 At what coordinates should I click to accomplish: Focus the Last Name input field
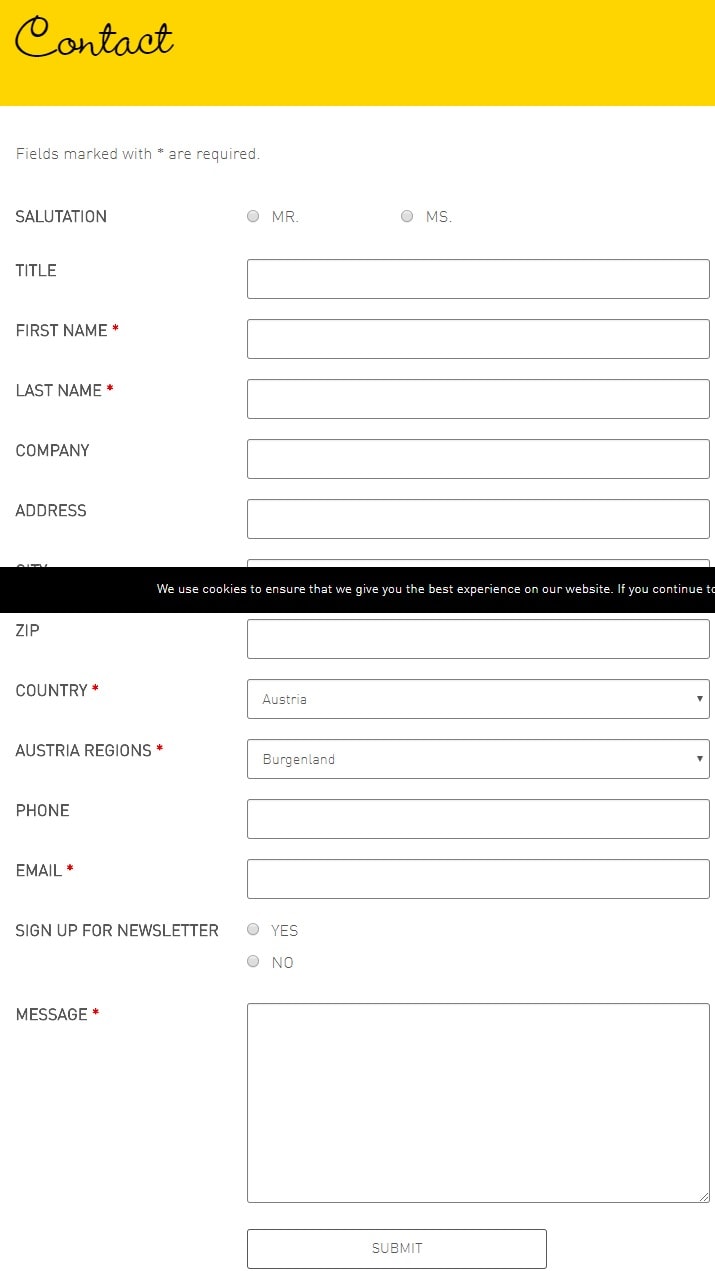click(x=478, y=399)
